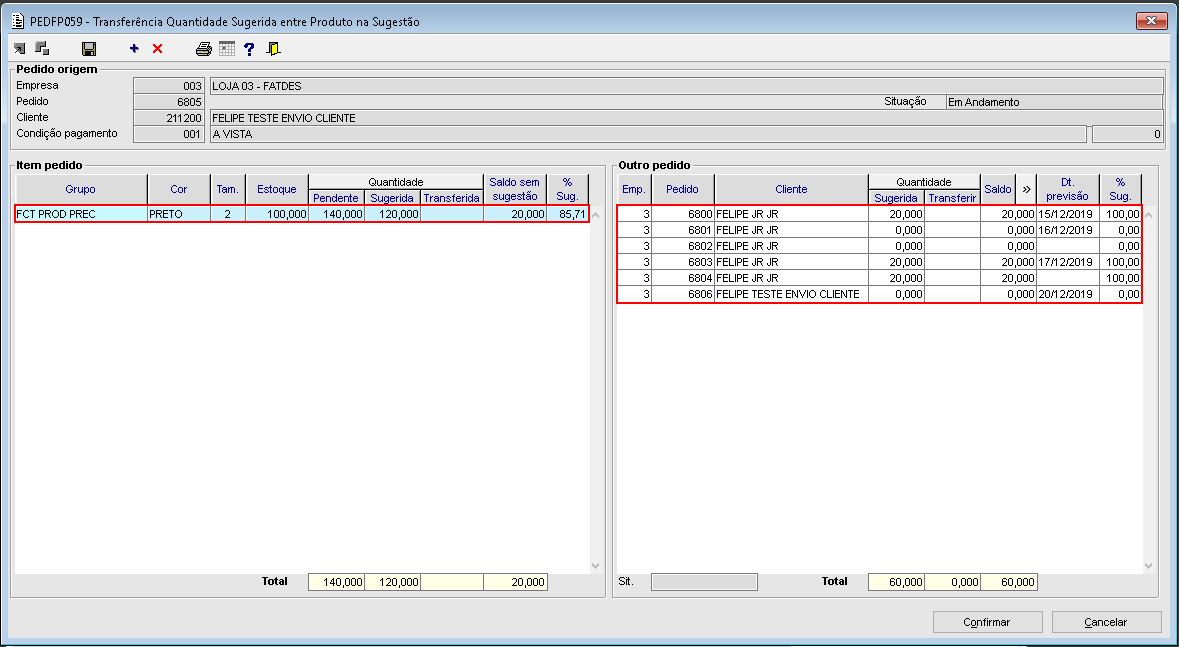
Task: Select order 6804 row
Action: point(879,278)
